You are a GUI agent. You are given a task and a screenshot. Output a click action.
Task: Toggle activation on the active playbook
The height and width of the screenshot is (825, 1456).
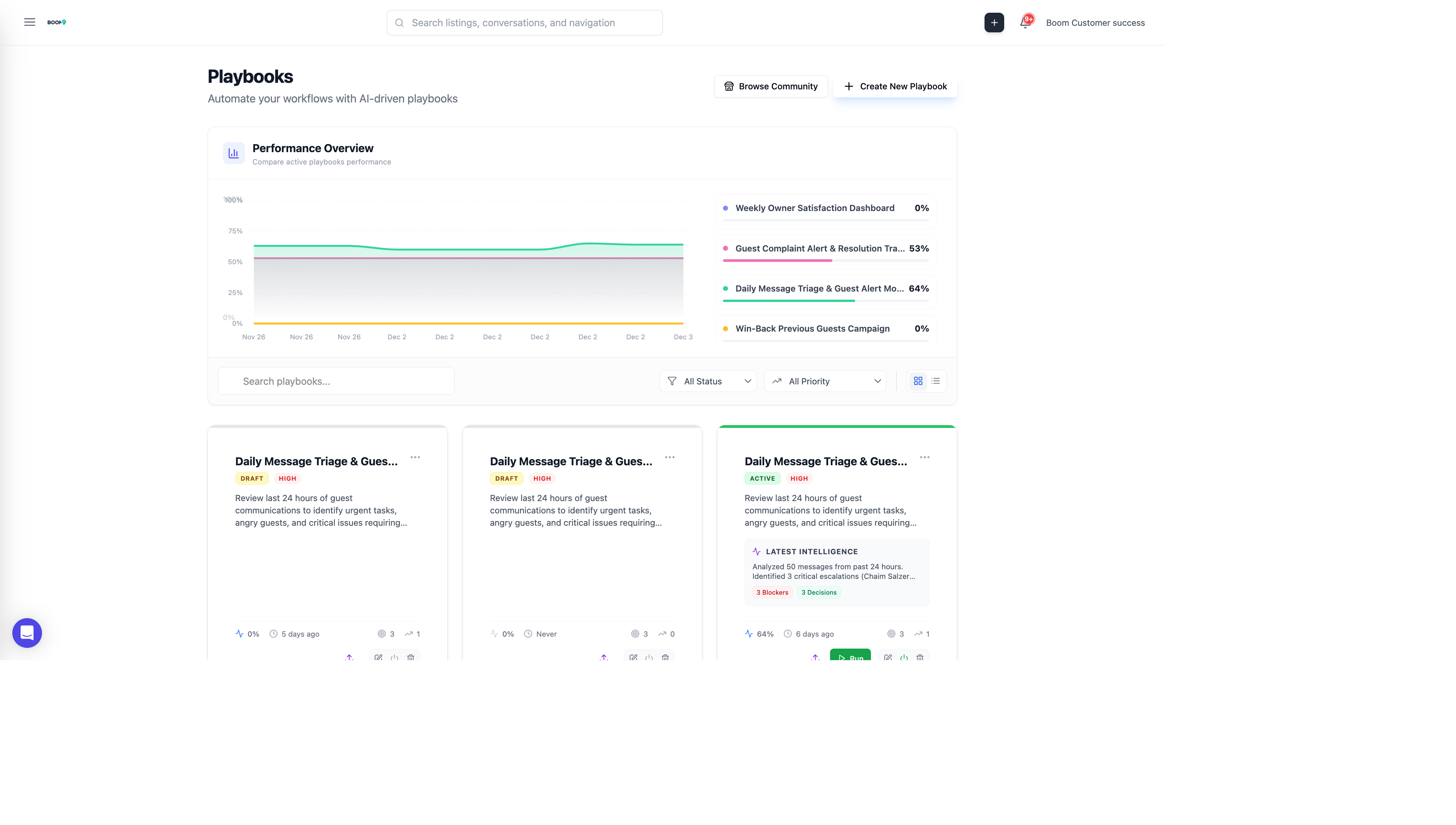tap(904, 657)
